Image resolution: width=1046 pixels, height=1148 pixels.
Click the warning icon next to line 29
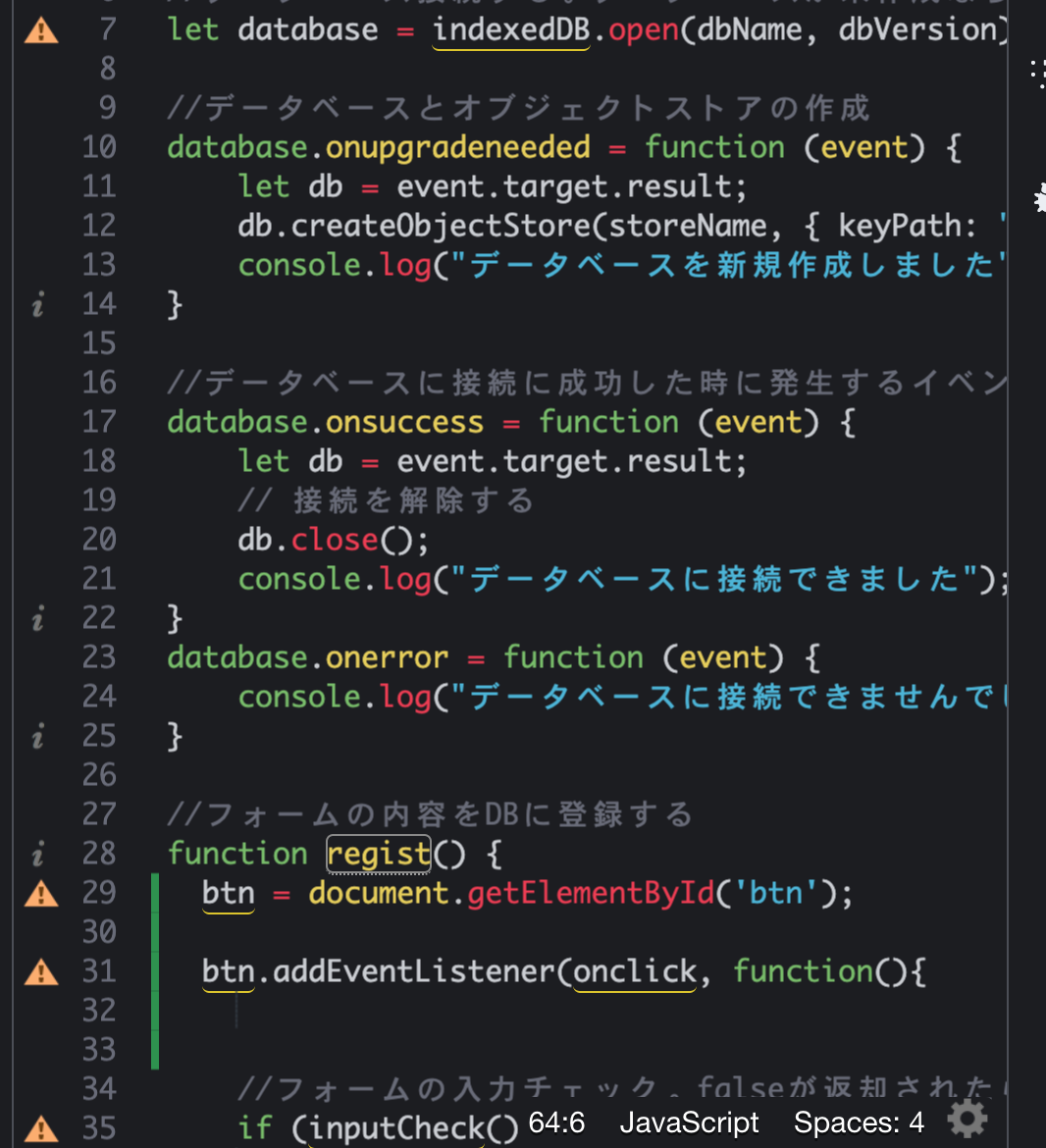(39, 893)
